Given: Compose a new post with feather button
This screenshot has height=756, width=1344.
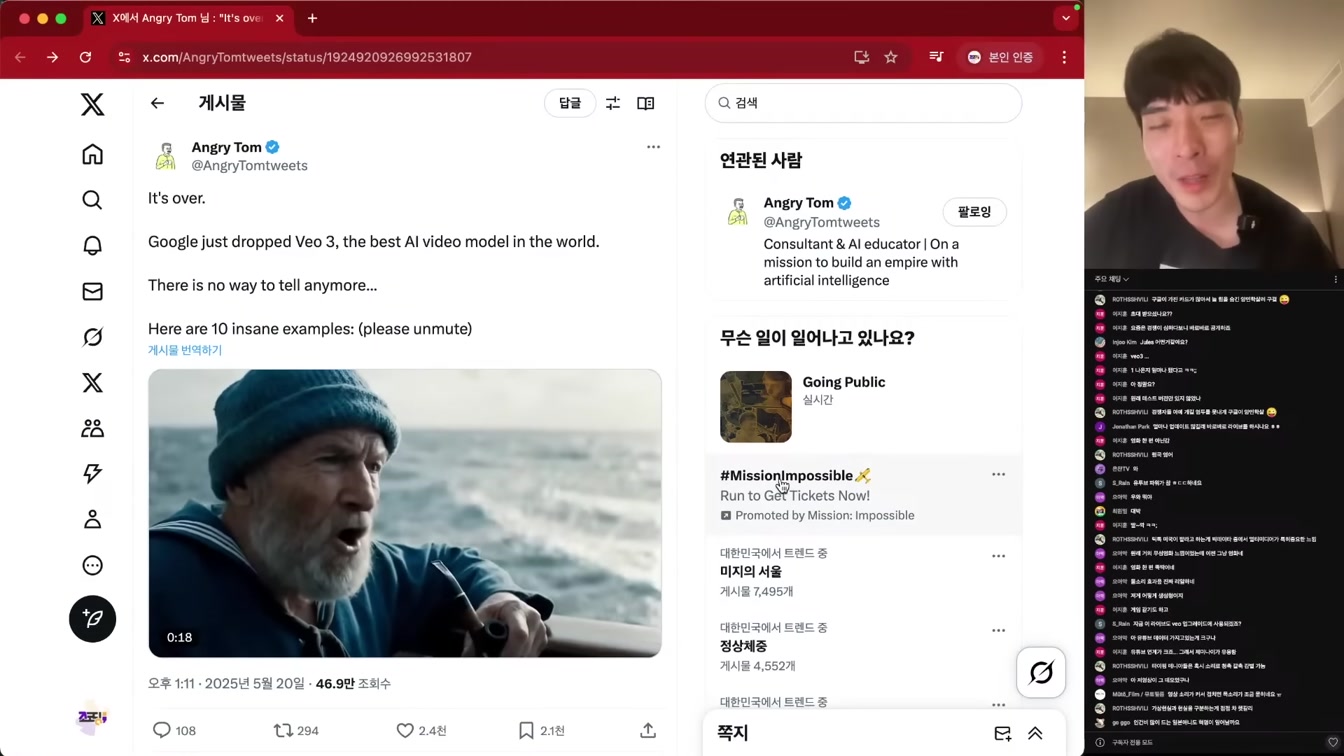Looking at the screenshot, I should click(92, 618).
